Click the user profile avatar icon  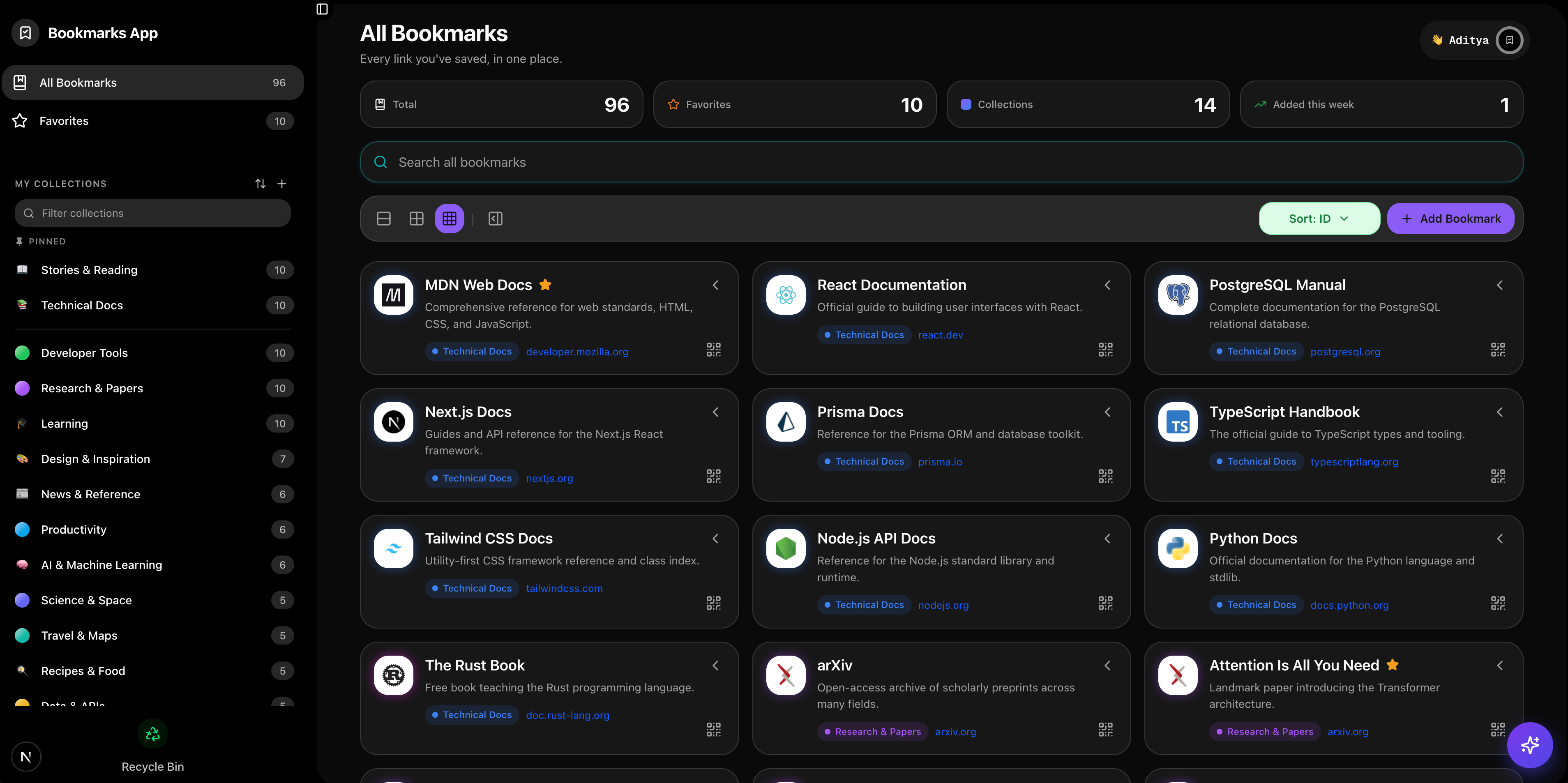1510,40
